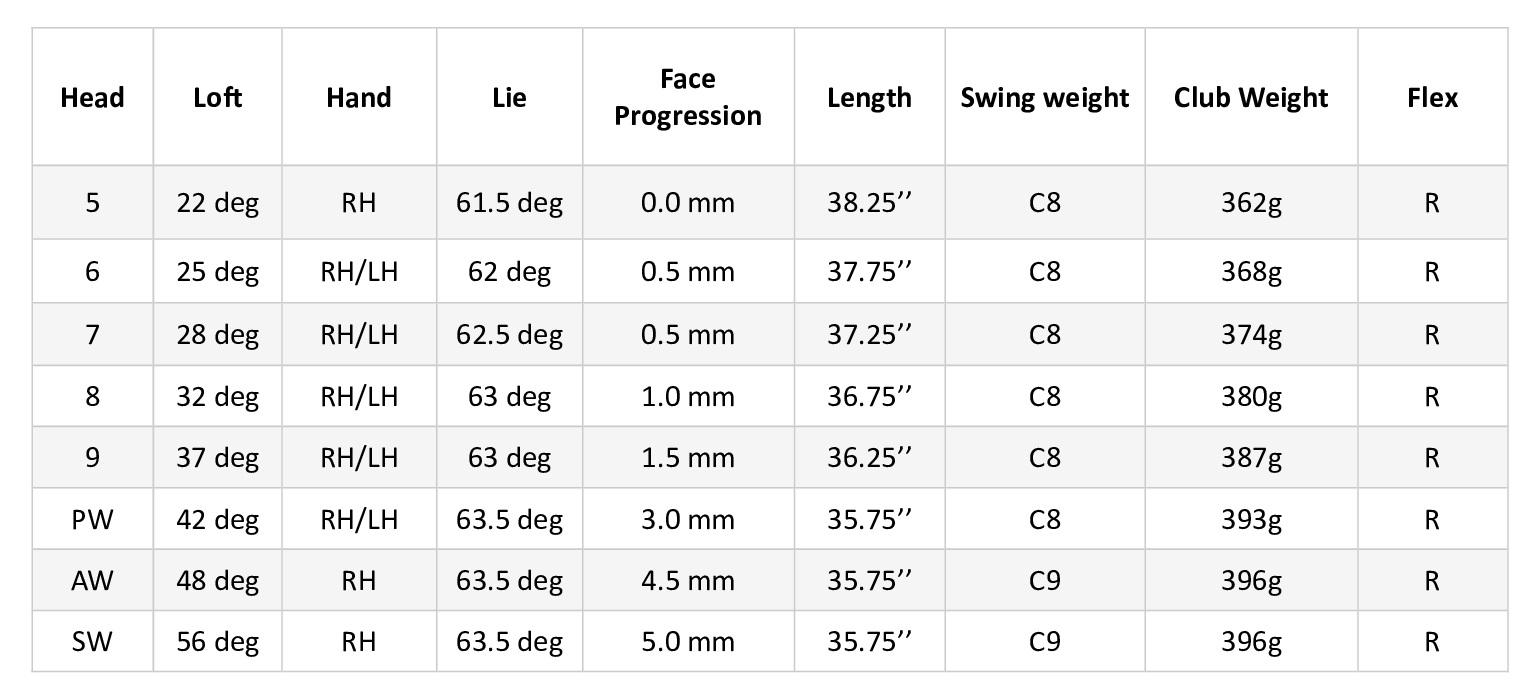Click the 5.0 mm face progression cell
1538x700 pixels.
click(x=688, y=642)
